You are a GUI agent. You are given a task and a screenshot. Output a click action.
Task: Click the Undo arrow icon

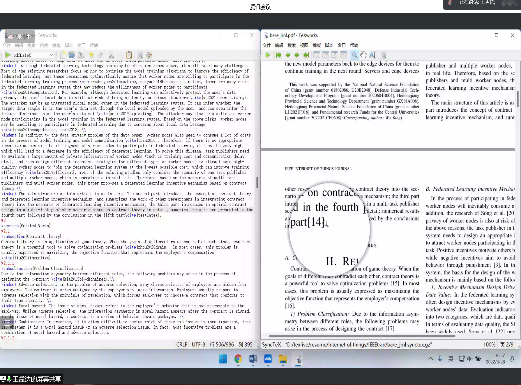(x=91, y=55)
